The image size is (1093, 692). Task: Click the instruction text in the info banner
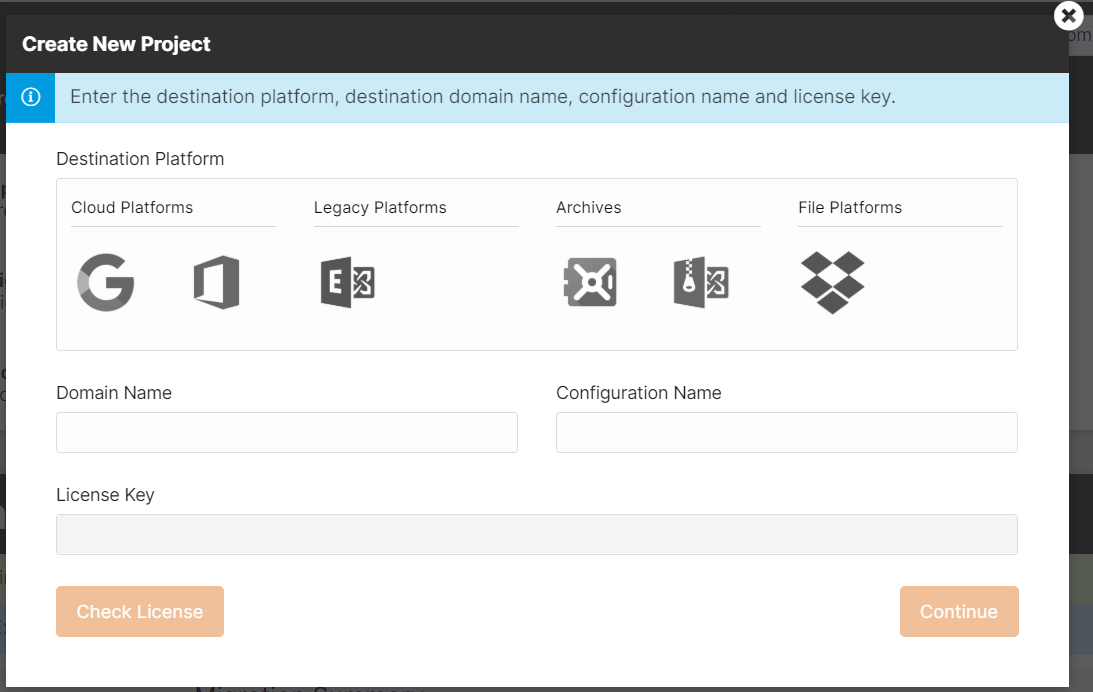click(x=482, y=97)
